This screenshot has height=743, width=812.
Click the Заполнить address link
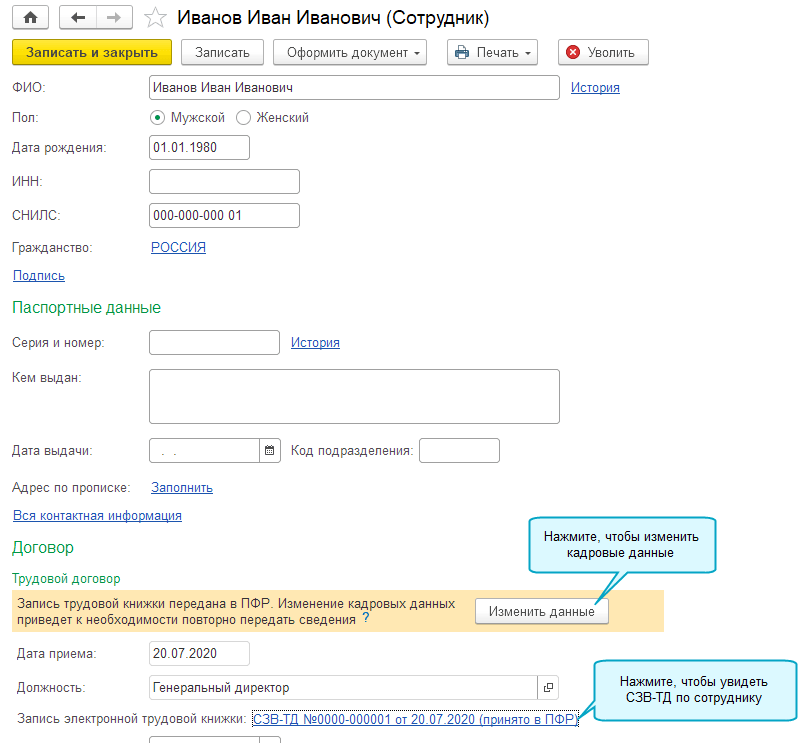(182, 488)
